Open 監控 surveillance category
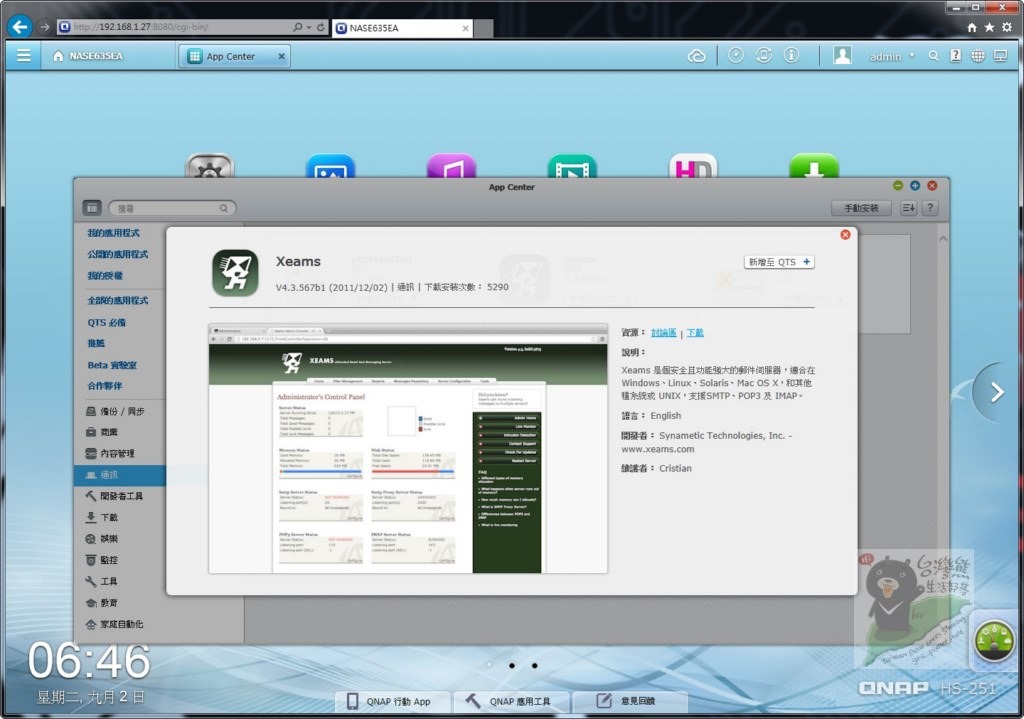The width and height of the screenshot is (1024, 719). pos(102,560)
